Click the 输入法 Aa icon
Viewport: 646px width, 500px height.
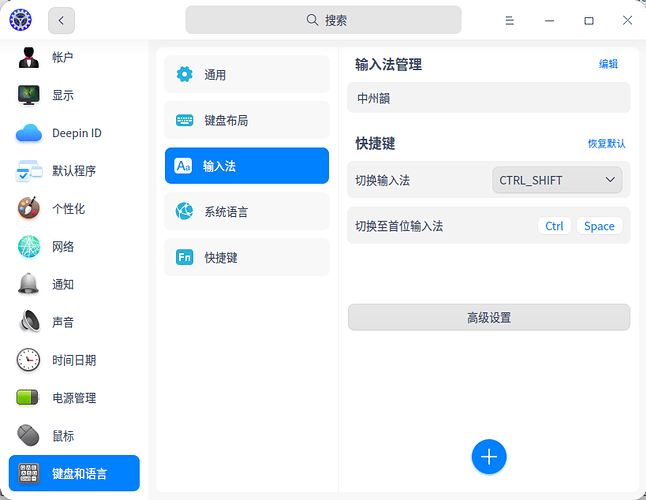pos(183,166)
